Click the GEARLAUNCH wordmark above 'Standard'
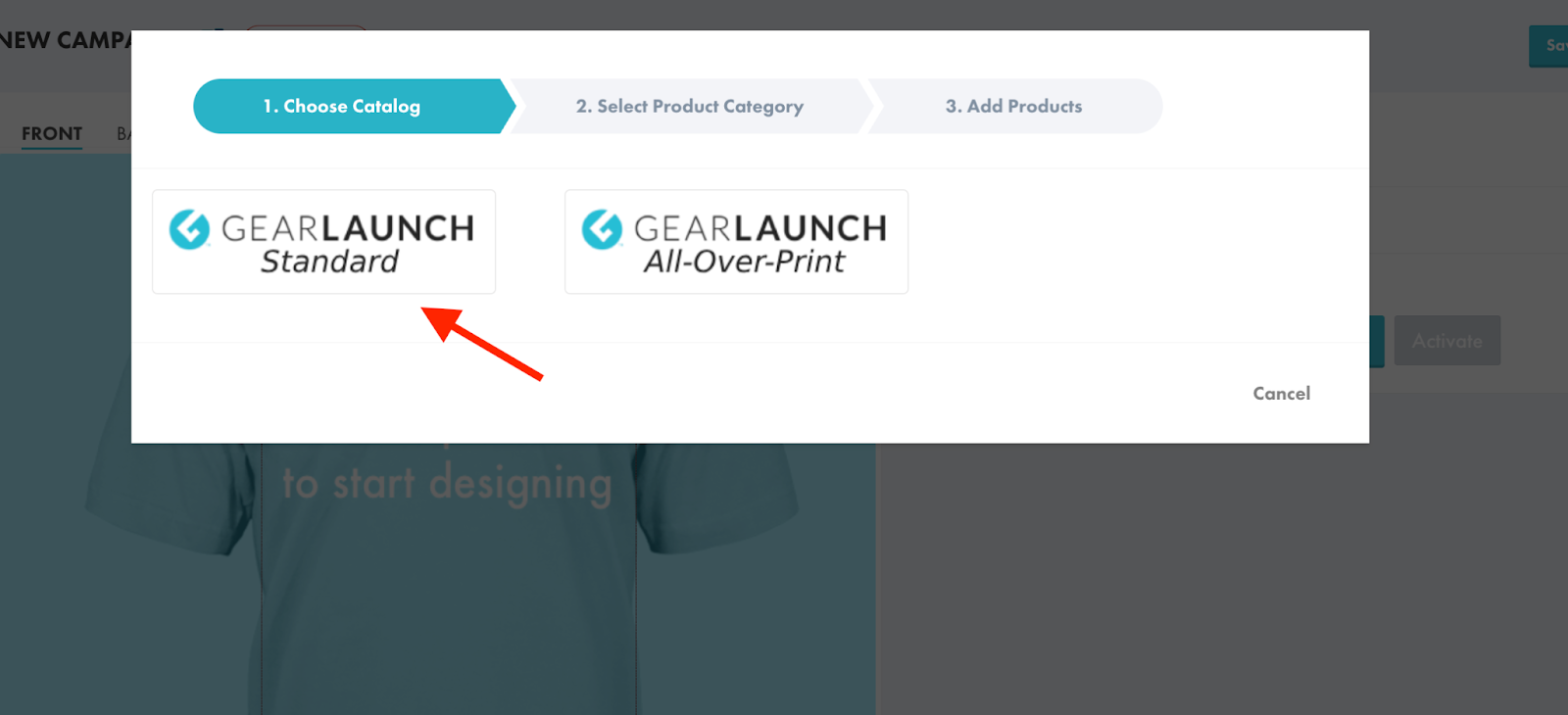Screen dimensions: 1568x715 (x=348, y=228)
